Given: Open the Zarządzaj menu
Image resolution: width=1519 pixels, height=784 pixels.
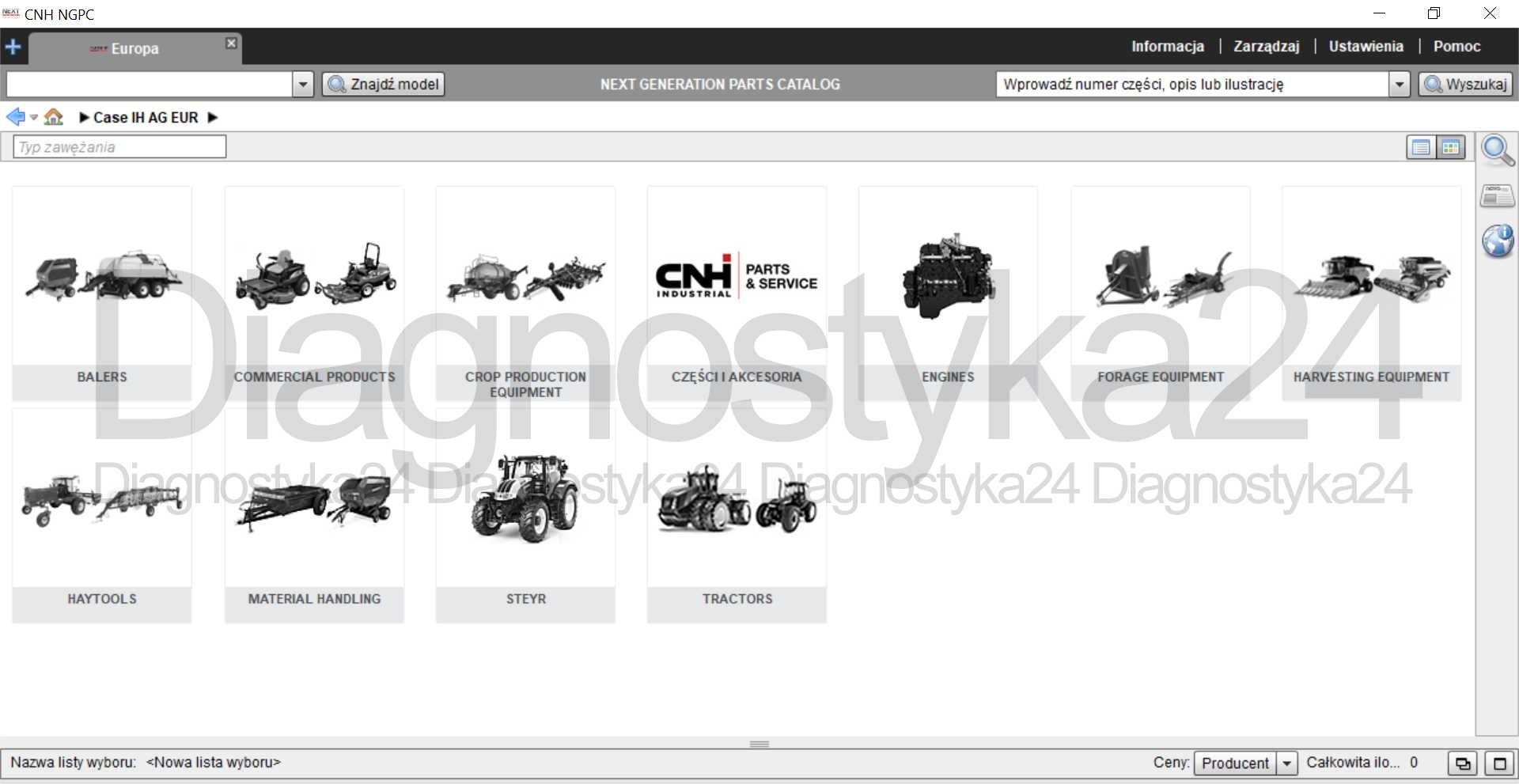Looking at the screenshot, I should pyautogui.click(x=1267, y=46).
